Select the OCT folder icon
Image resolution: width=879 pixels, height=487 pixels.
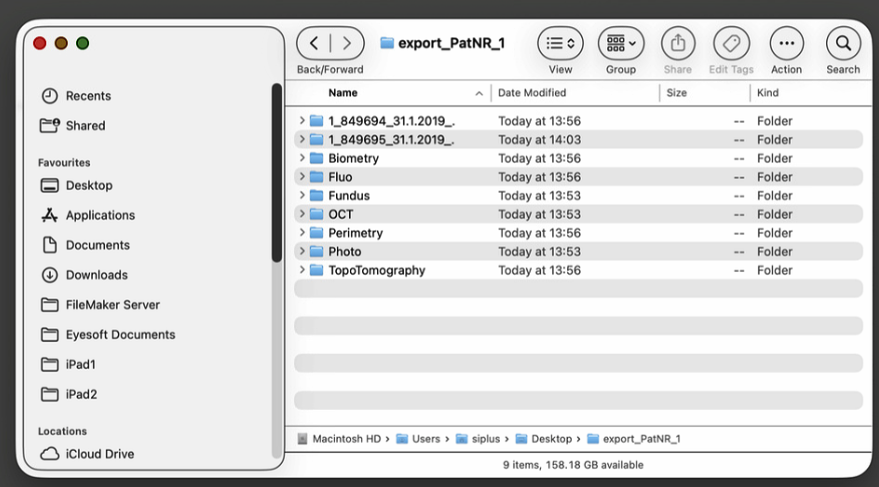pos(317,214)
